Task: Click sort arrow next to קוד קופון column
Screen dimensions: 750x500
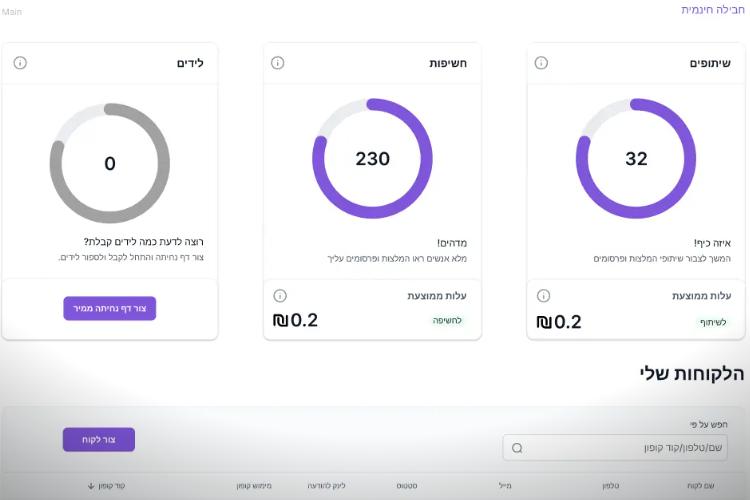Action: [x=91, y=486]
